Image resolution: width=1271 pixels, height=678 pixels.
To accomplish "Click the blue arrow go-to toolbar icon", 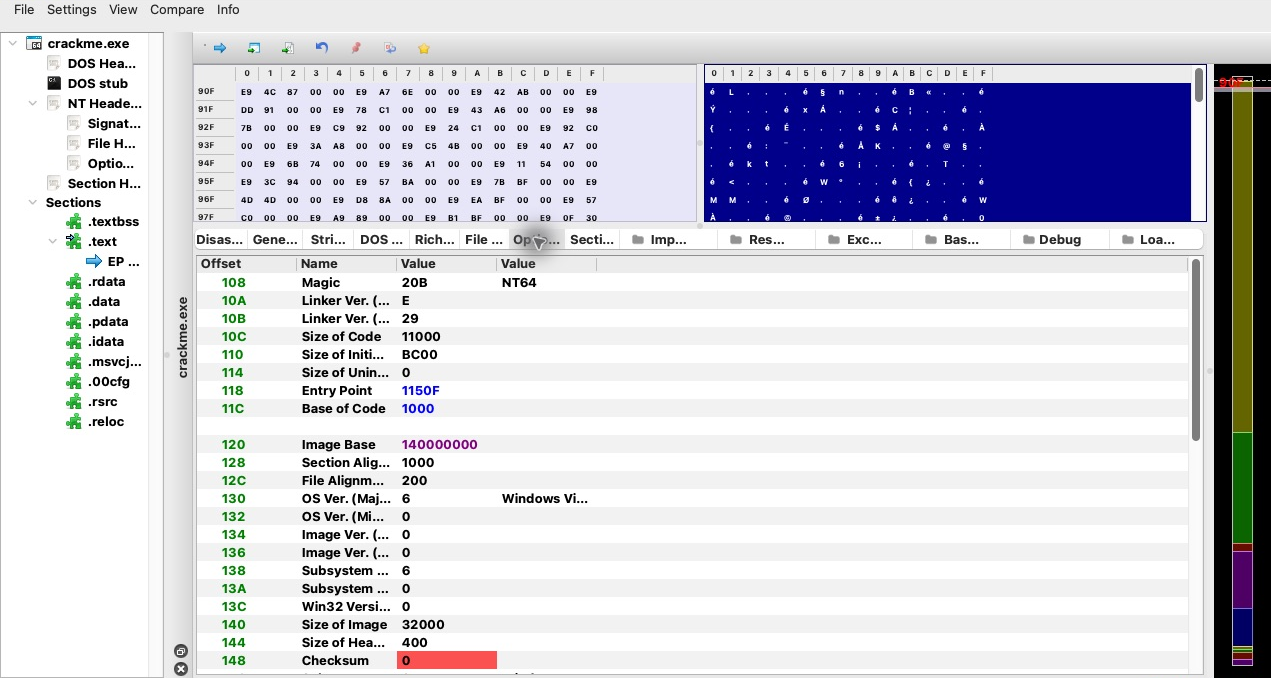I will [220, 48].
